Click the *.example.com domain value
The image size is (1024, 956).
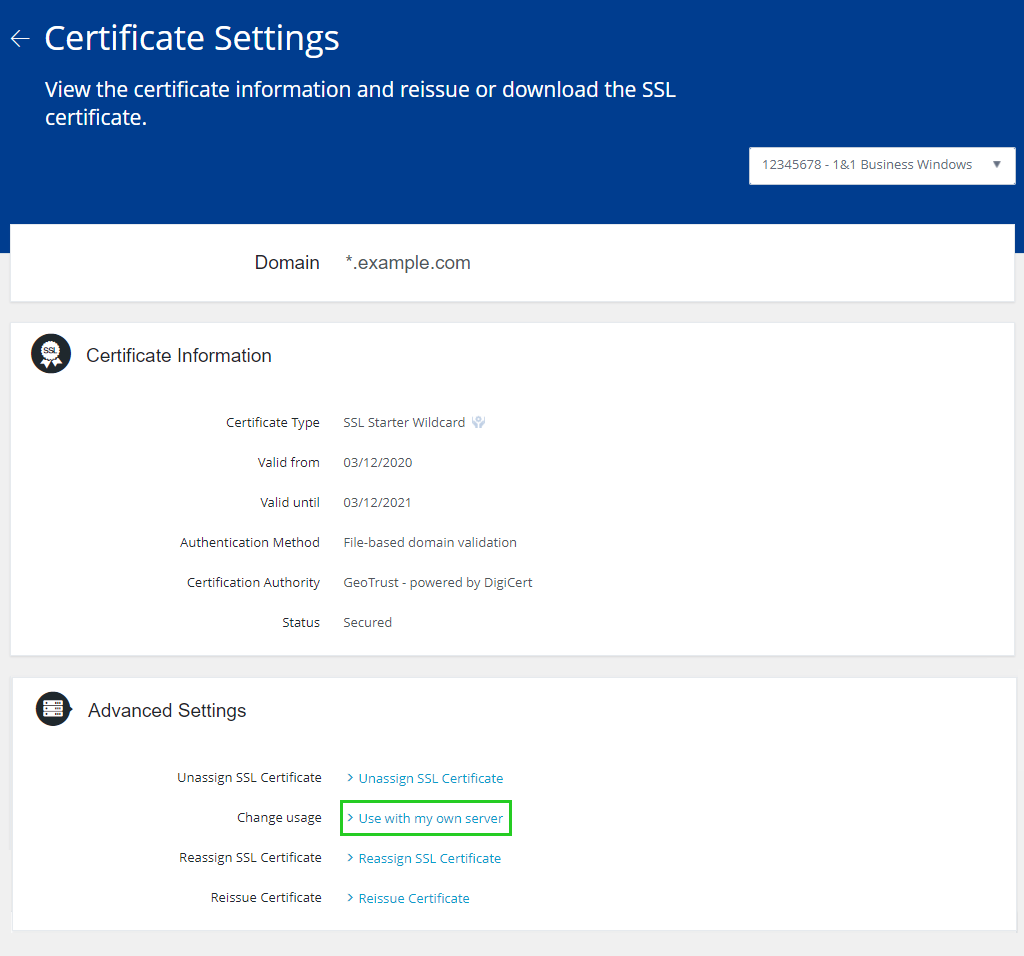(x=407, y=263)
